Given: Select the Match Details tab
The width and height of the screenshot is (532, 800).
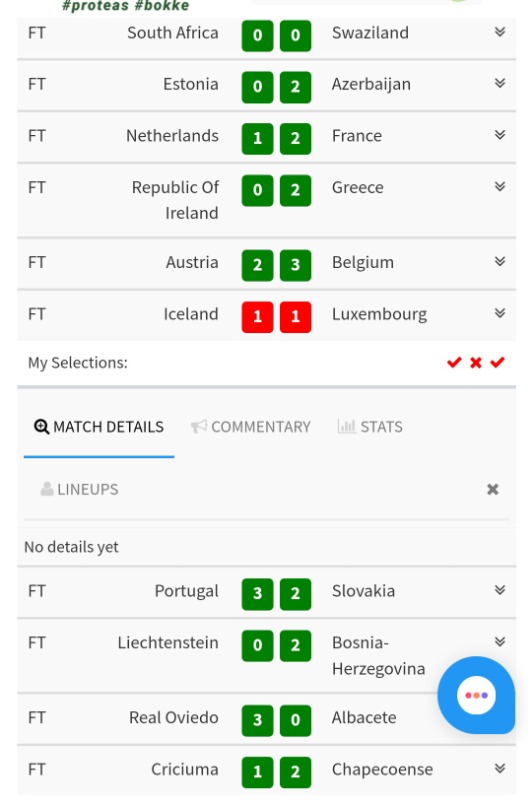Looking at the screenshot, I should click(x=99, y=427).
